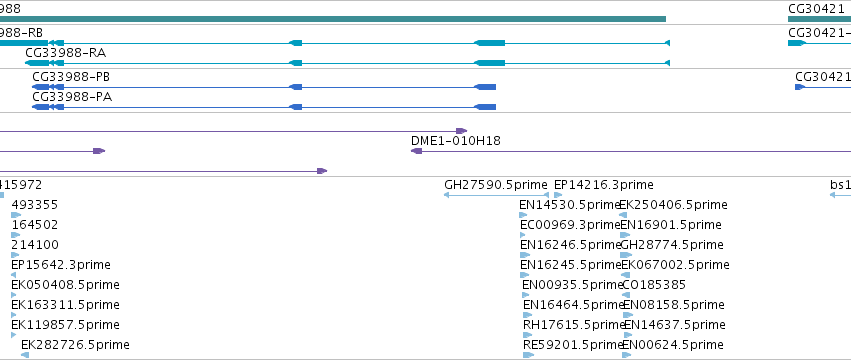Select the 493355 feature label
851x360 pixels.
coord(35,205)
